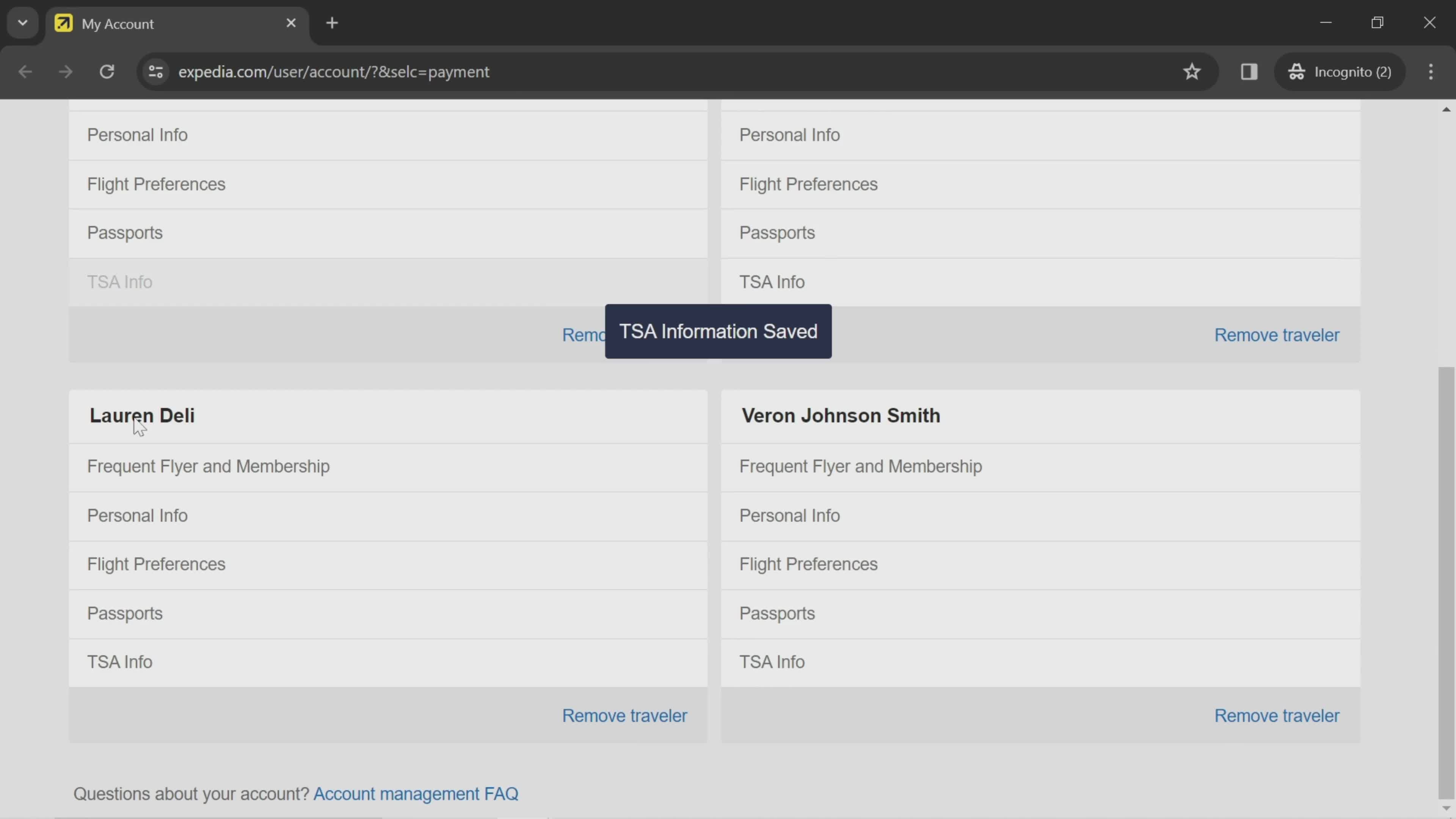Open Veron Johnson Smith's TSA Info

point(1040,662)
